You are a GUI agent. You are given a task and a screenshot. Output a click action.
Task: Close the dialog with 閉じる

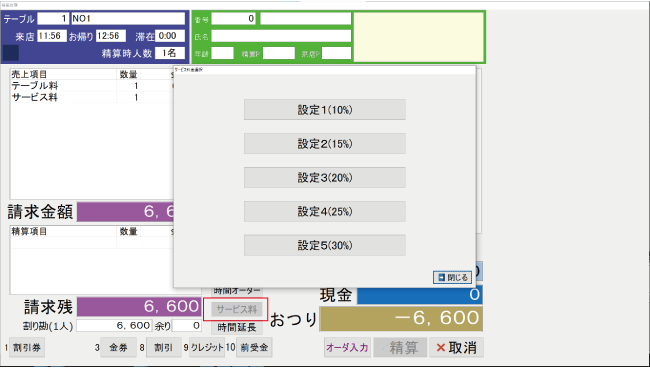(452, 278)
